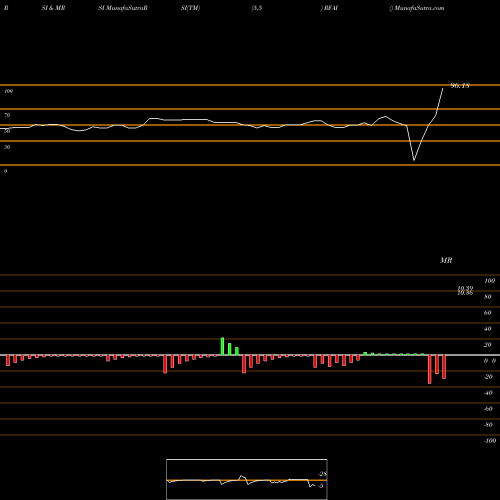Click the -20 label on the MR axis
This screenshot has height=500, width=500.
point(488,377)
